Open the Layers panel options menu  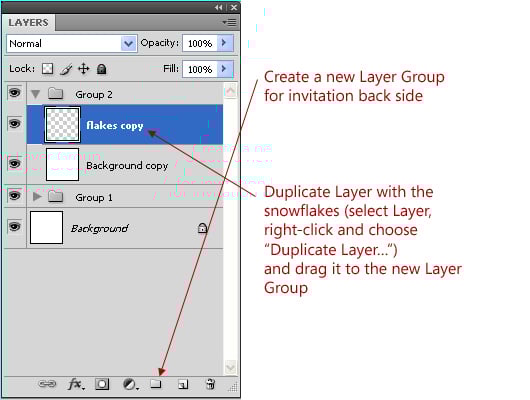(x=230, y=23)
